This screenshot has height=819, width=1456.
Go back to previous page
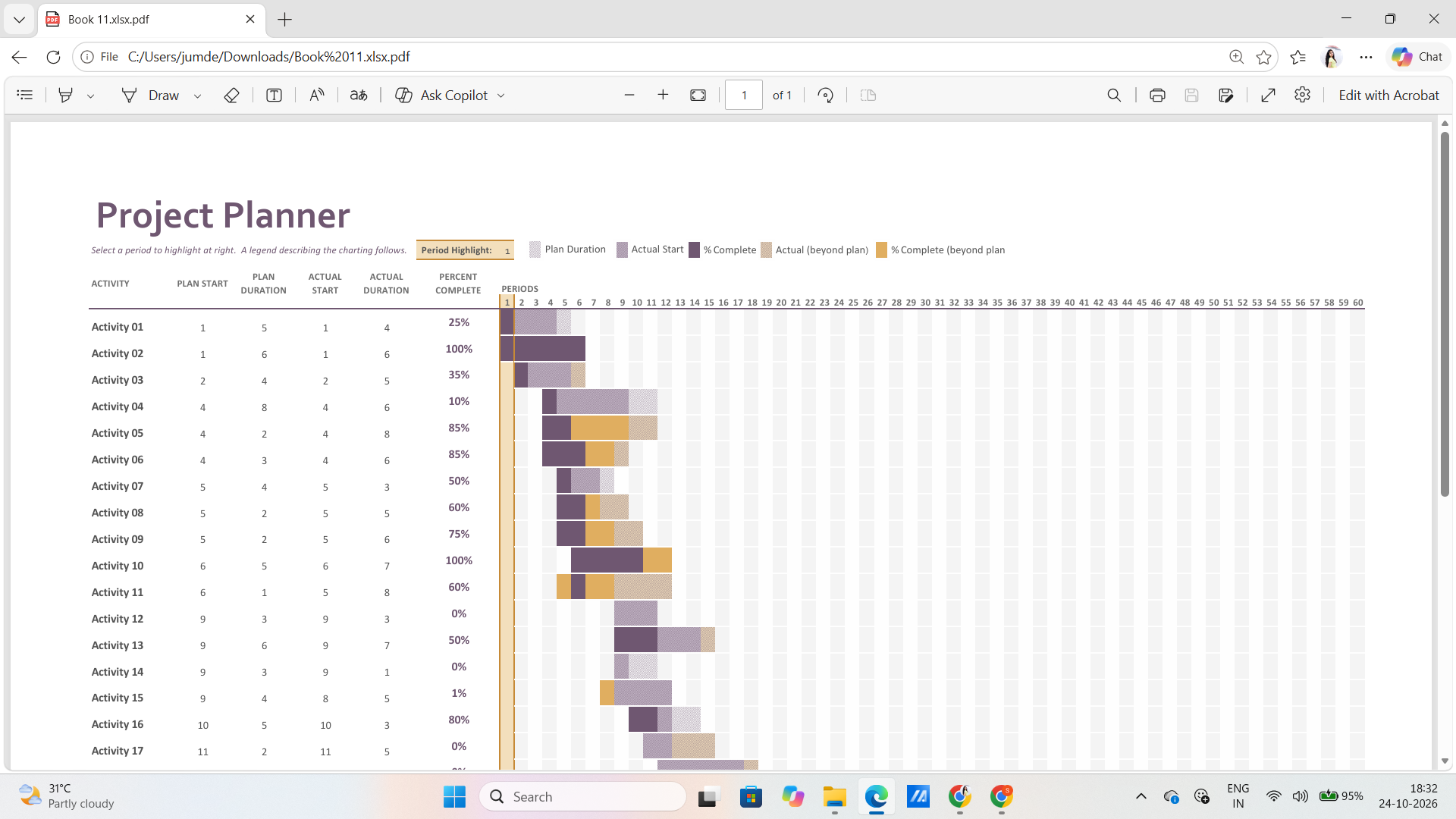[20, 57]
